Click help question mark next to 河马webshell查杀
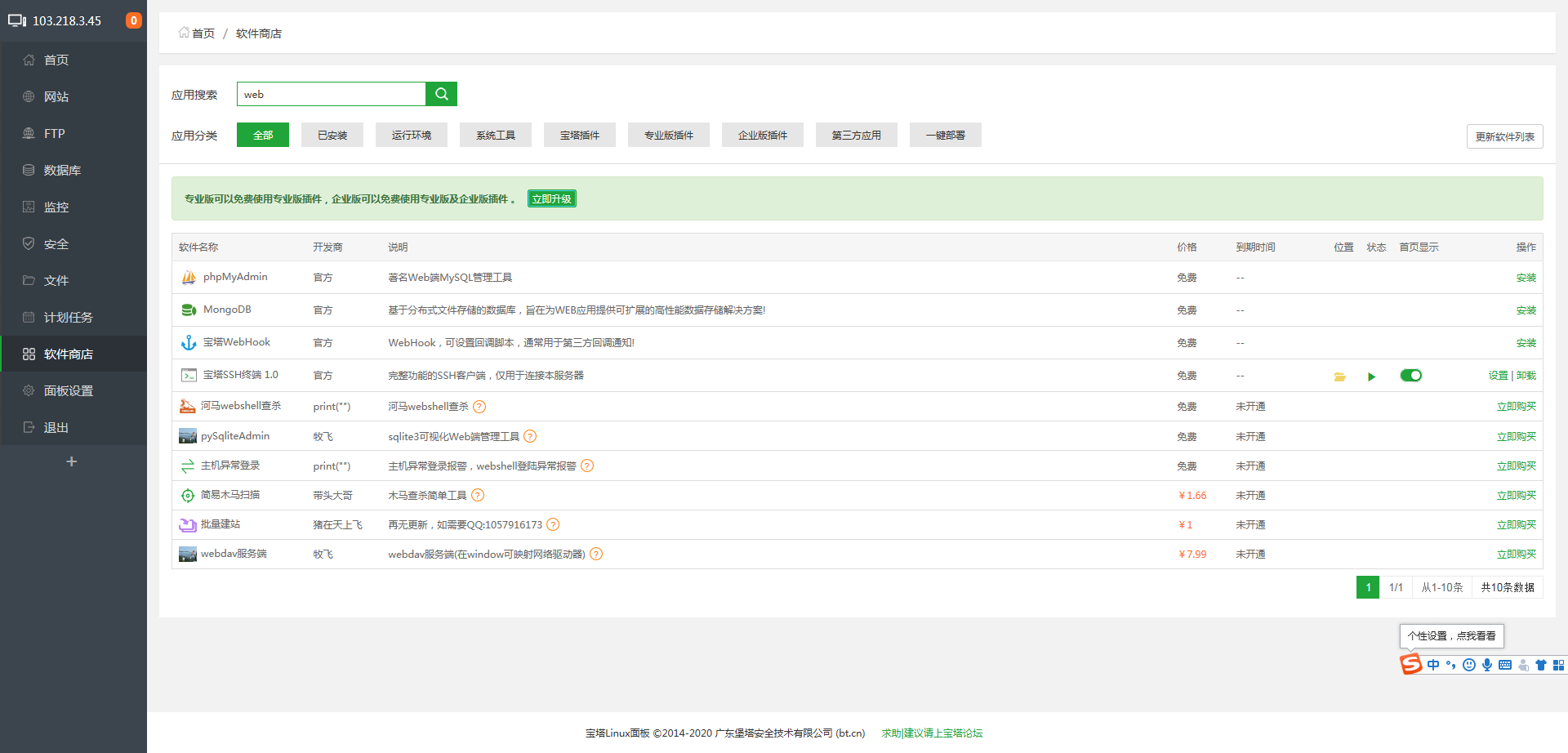The width and height of the screenshot is (1568, 753). 479,407
